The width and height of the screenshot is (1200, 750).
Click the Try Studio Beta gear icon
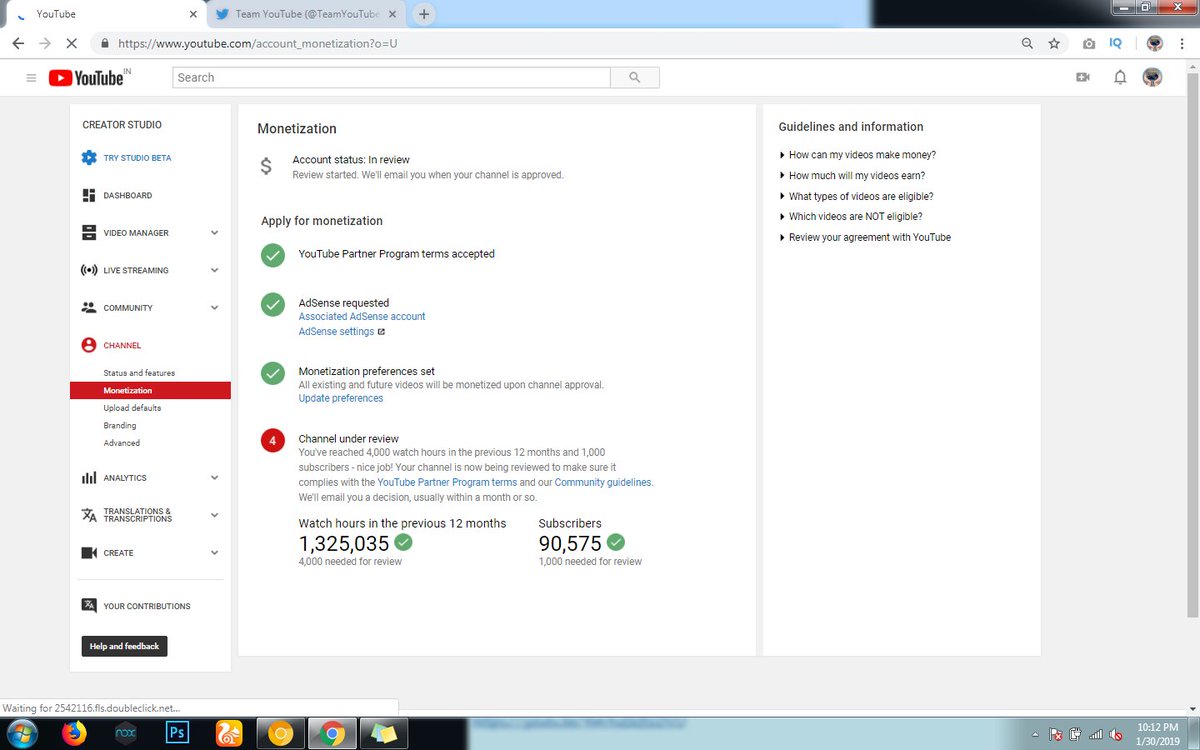click(x=89, y=158)
